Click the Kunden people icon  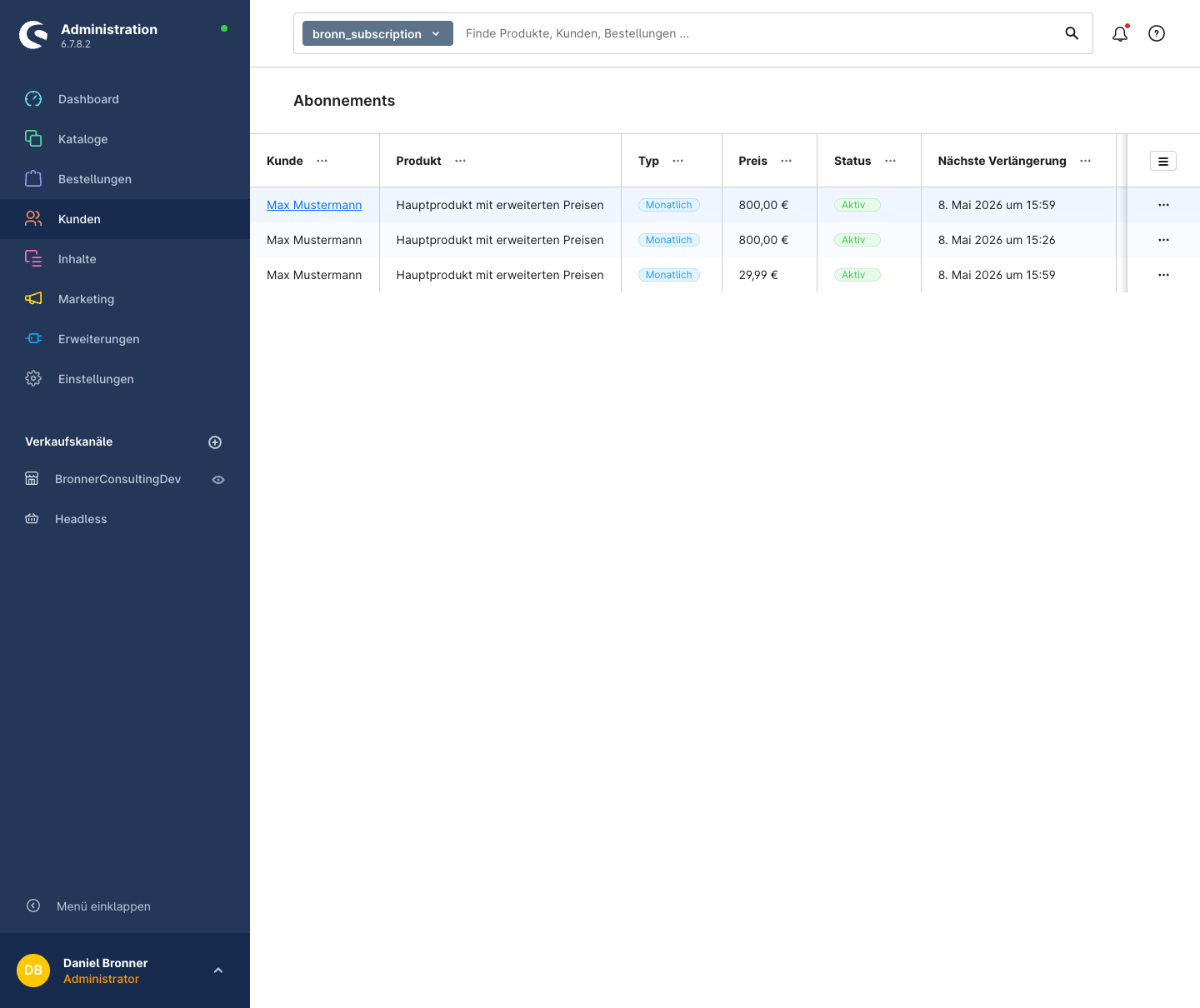point(33,219)
